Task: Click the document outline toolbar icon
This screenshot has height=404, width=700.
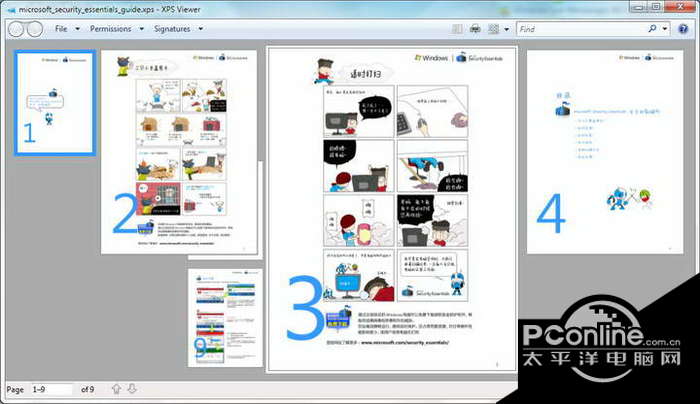Action: pos(457,29)
